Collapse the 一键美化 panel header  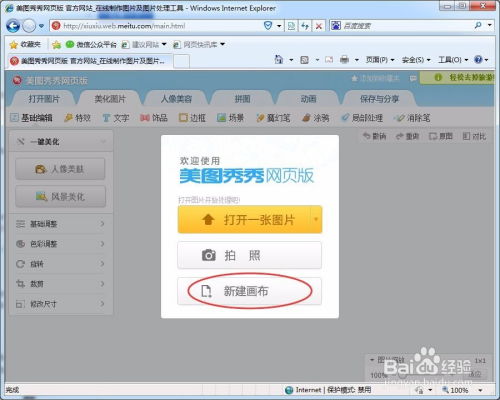point(61,142)
